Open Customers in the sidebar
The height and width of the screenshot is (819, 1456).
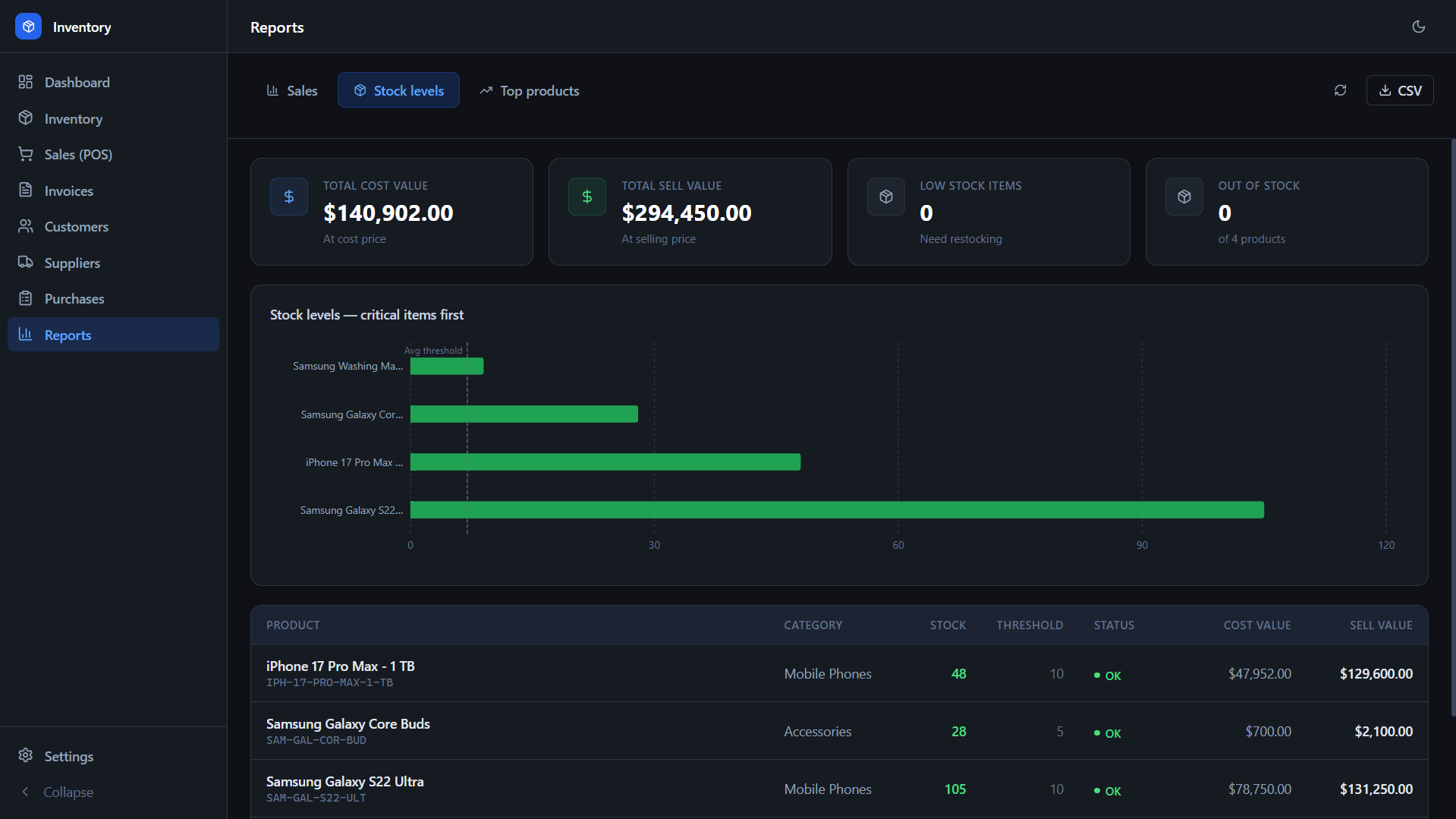(x=113, y=226)
